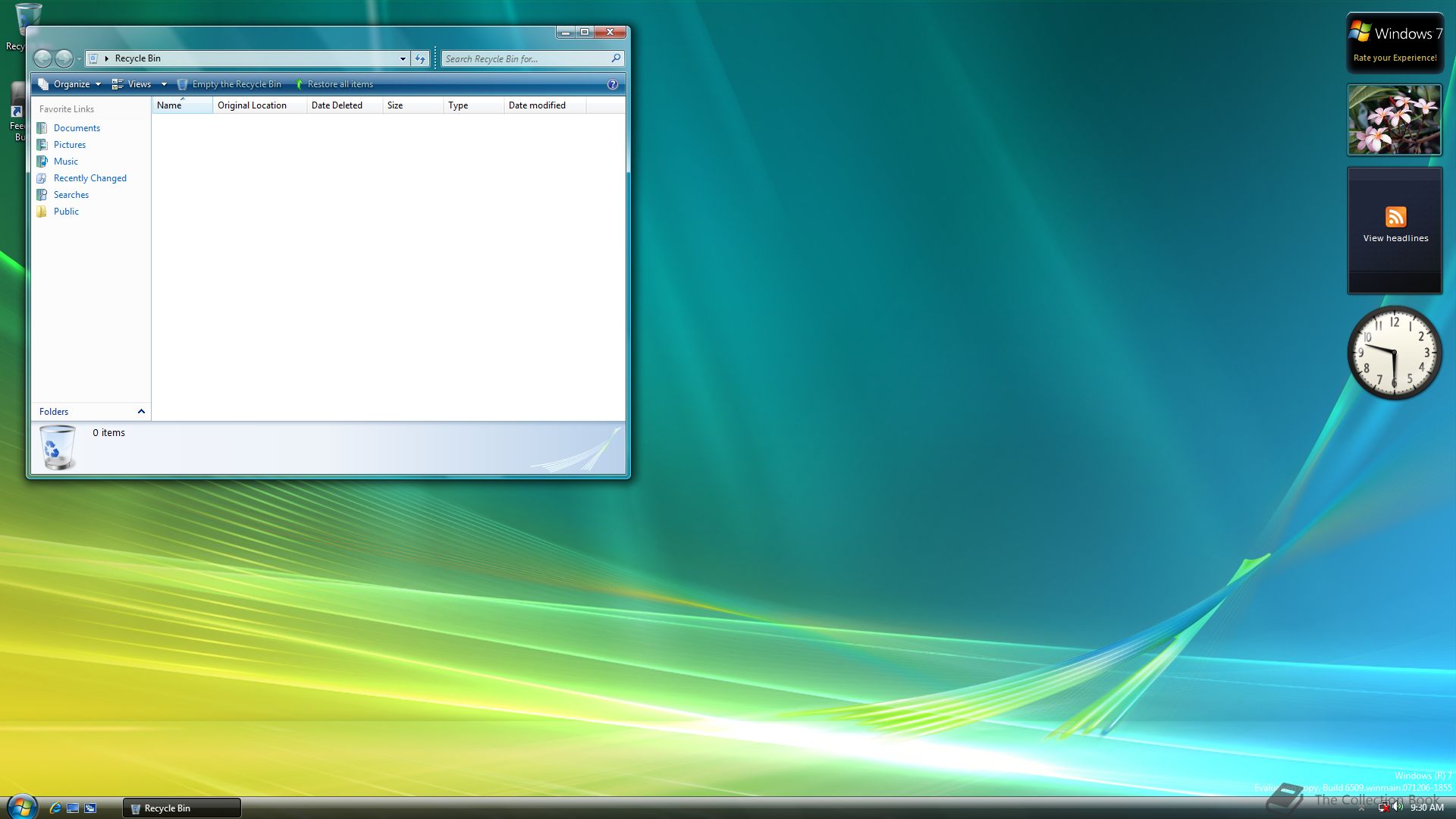Open Recently Changed favorite link
This screenshot has width=1456, height=819.
[90, 178]
